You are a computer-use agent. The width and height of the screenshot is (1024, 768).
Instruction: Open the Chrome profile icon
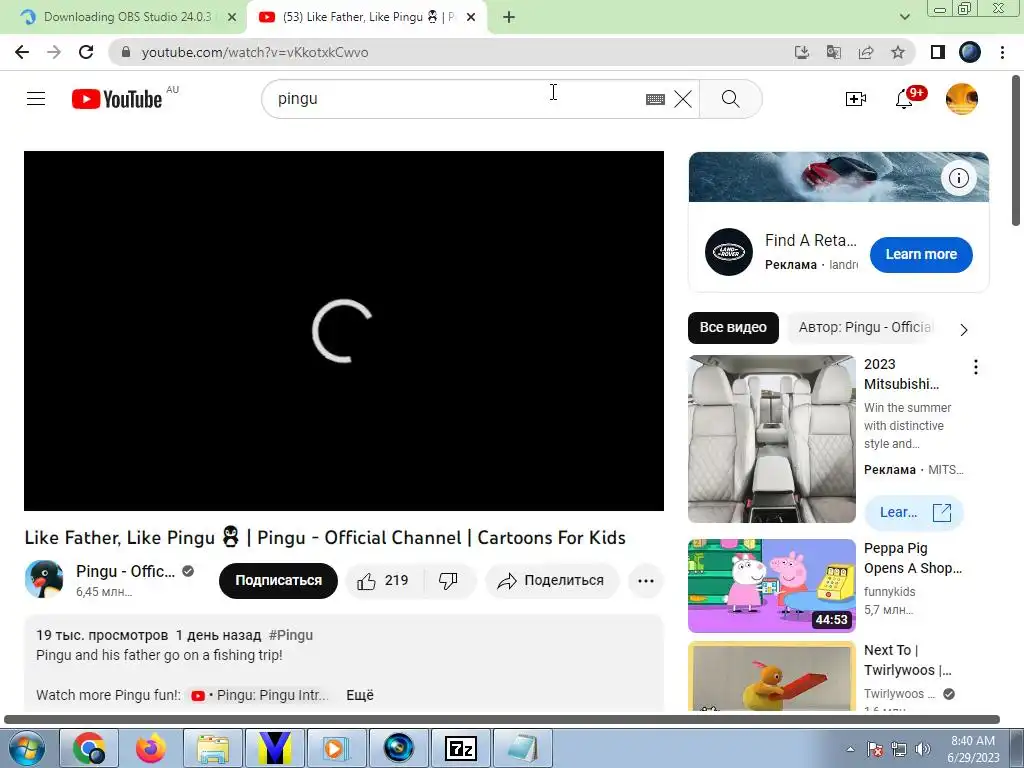(x=970, y=52)
